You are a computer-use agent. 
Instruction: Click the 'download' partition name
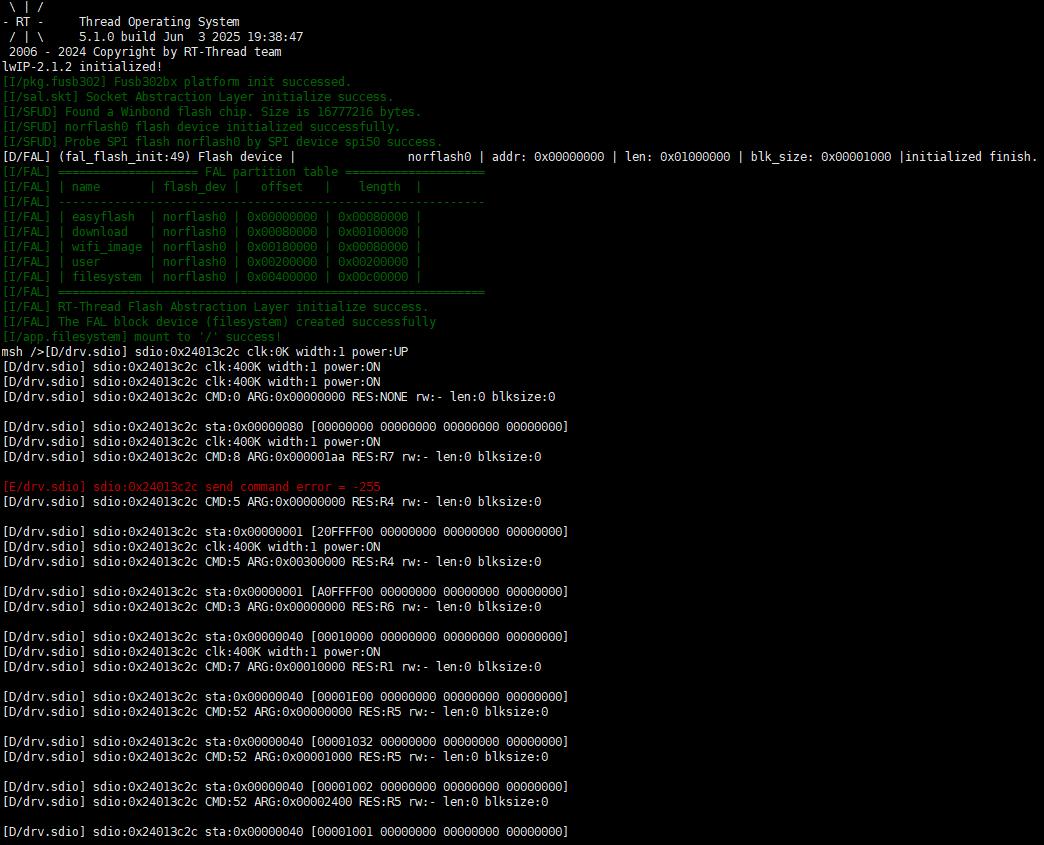click(100, 232)
